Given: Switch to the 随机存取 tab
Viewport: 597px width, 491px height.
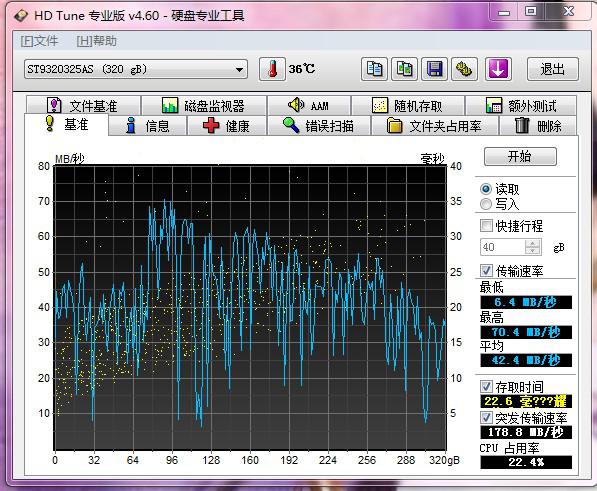Looking at the screenshot, I should pos(408,105).
